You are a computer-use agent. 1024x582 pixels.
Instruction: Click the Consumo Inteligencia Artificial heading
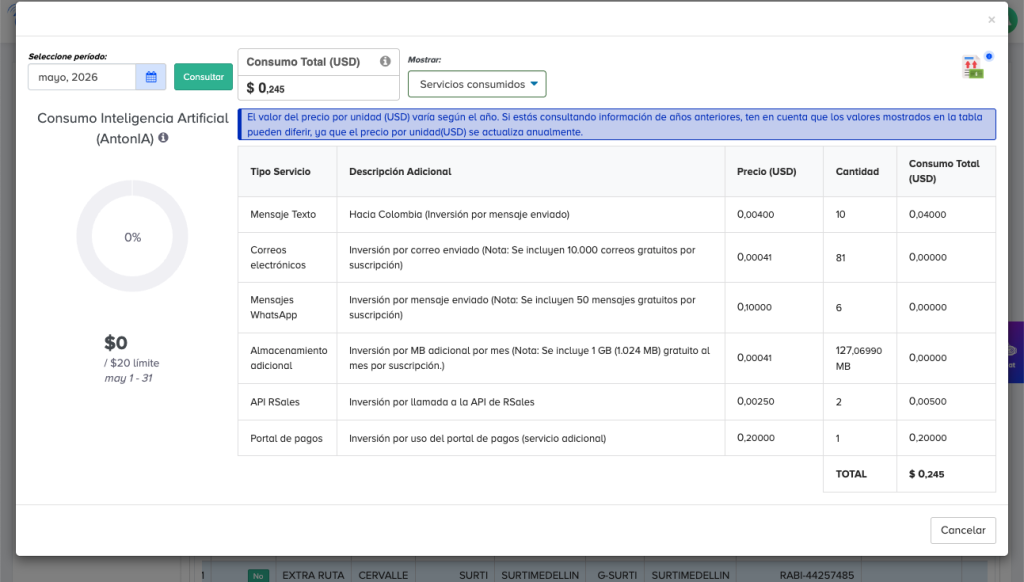[x=133, y=128]
